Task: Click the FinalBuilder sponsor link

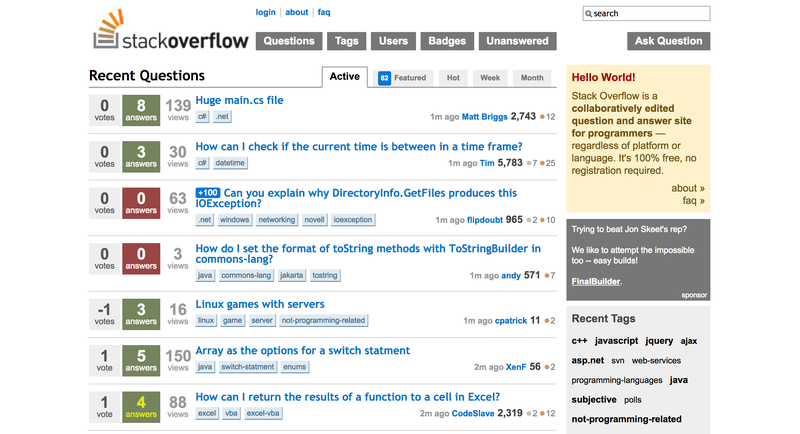Action: (x=595, y=282)
